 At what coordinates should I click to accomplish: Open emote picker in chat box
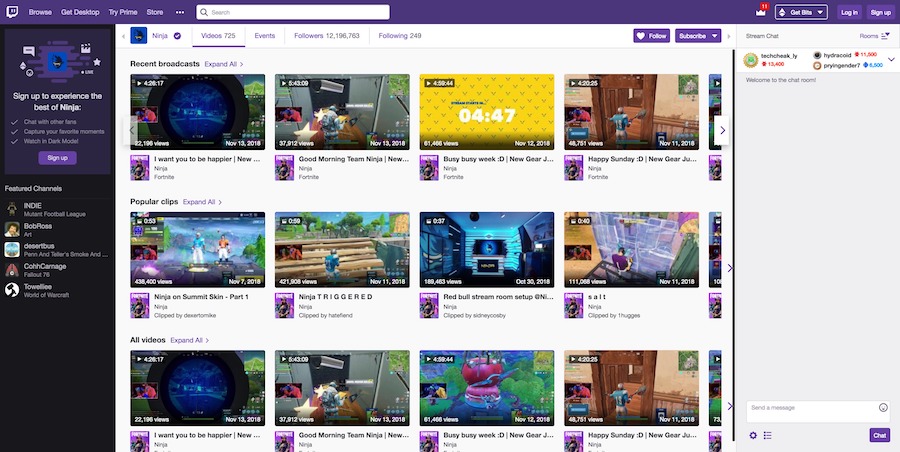pos(883,407)
